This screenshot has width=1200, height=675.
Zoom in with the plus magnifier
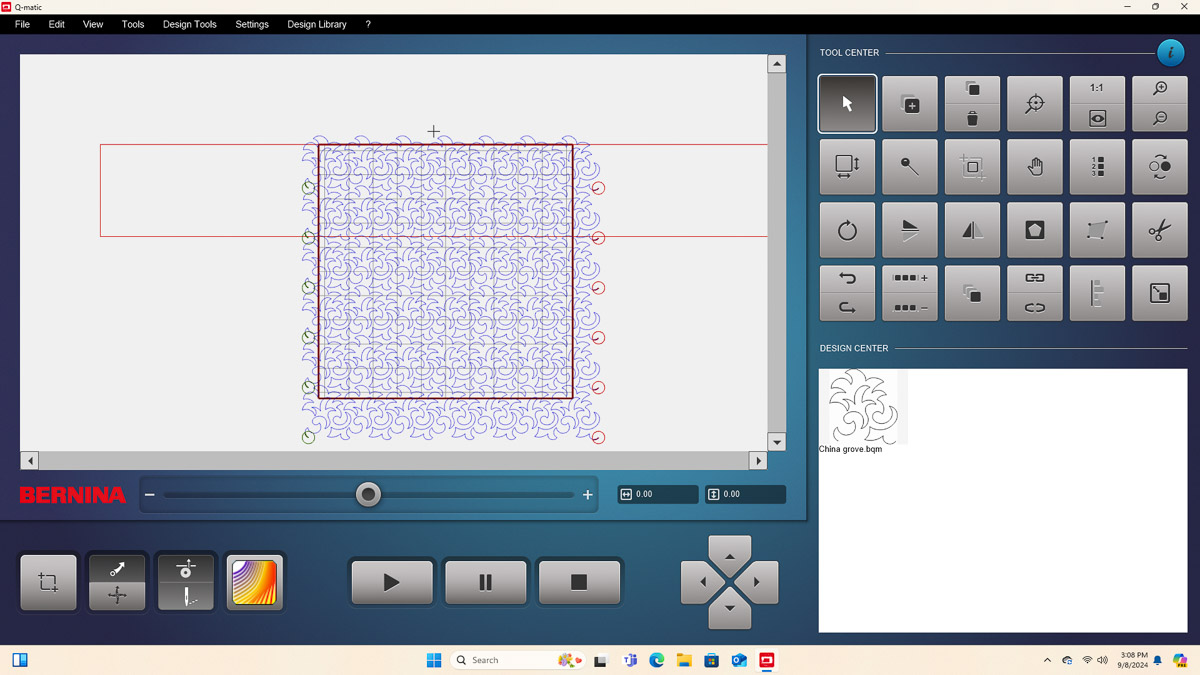pos(1160,89)
